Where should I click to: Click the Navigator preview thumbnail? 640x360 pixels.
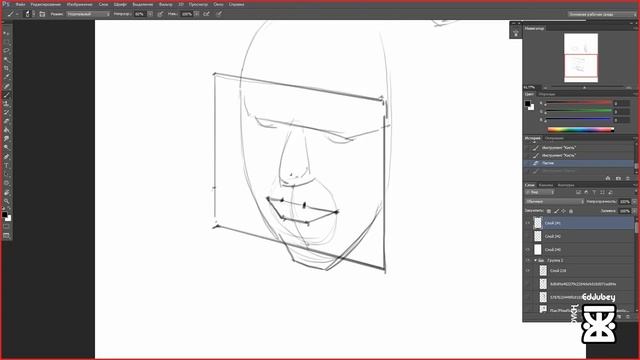(581, 58)
